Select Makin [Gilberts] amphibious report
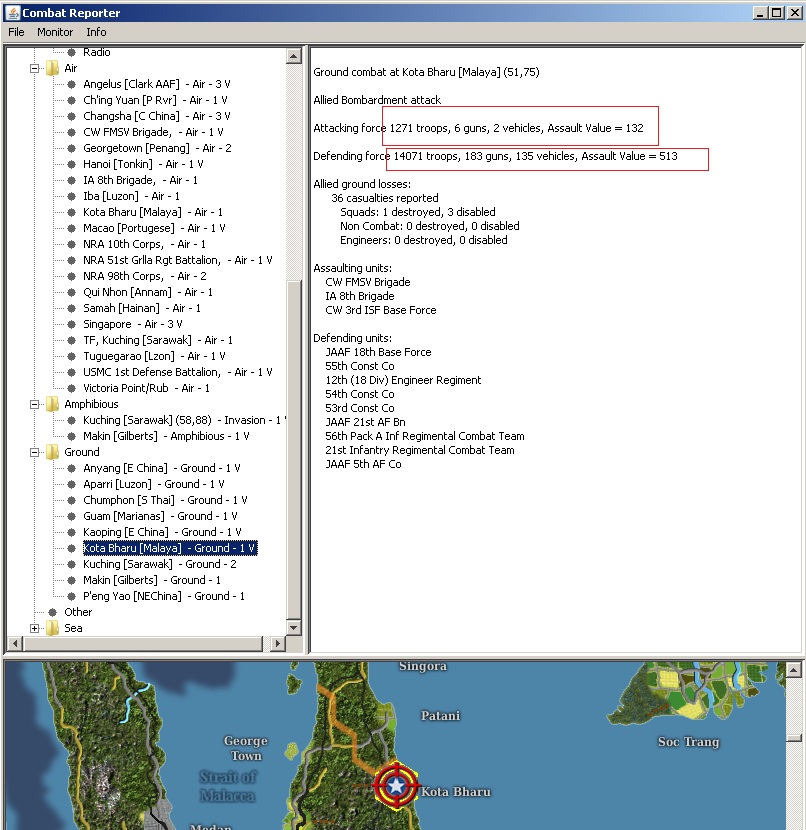This screenshot has width=806, height=830. tap(166, 436)
